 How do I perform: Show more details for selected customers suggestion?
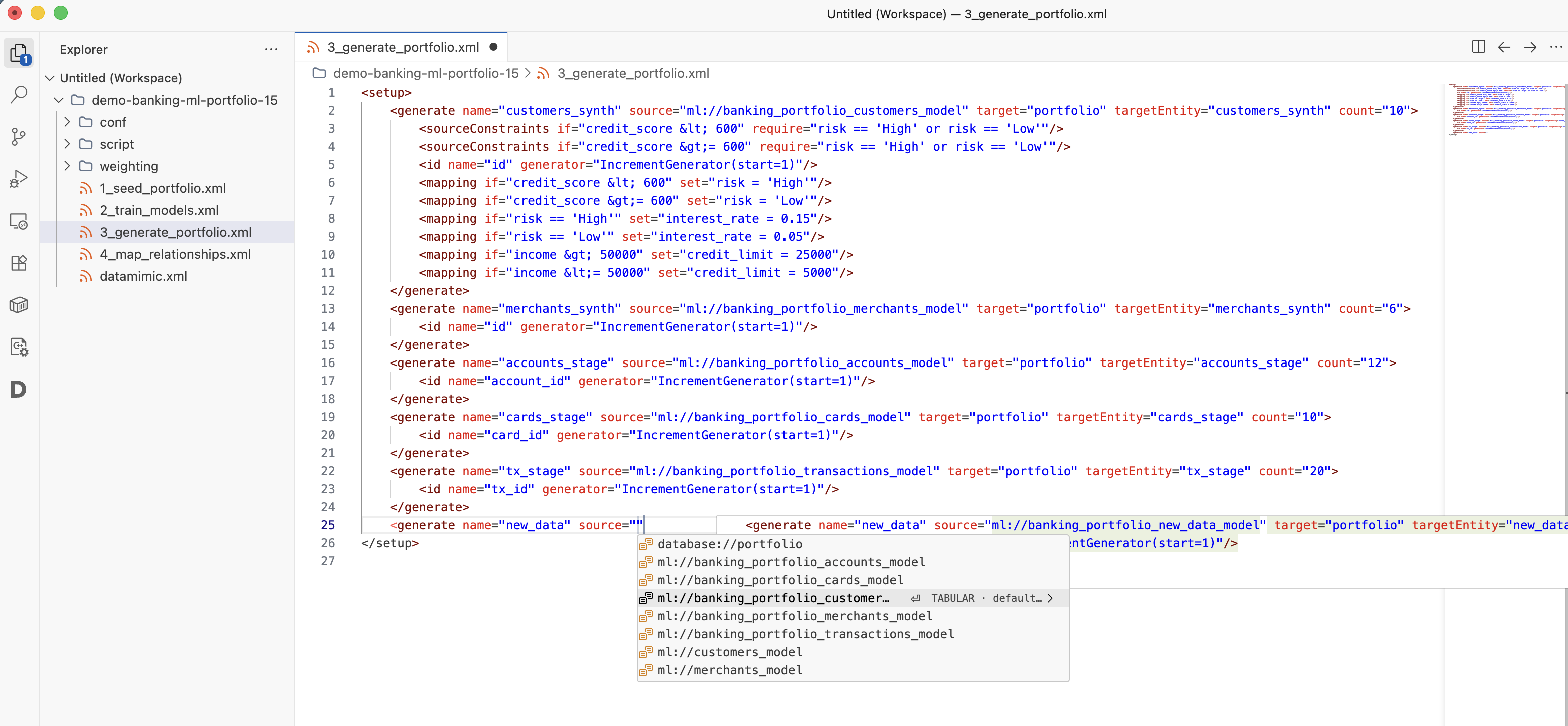tap(1050, 598)
